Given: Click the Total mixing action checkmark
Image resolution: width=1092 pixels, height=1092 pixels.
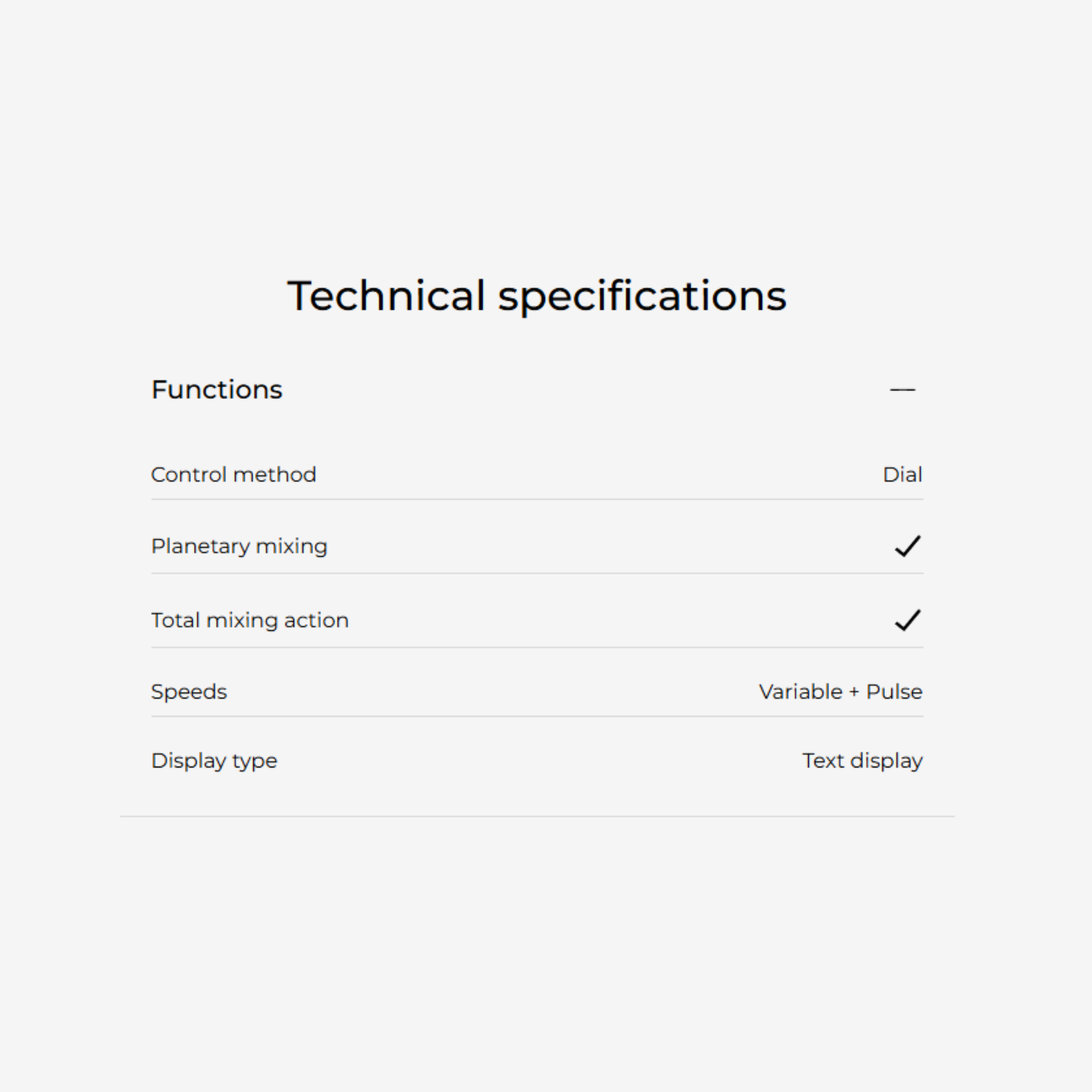Looking at the screenshot, I should (908, 621).
